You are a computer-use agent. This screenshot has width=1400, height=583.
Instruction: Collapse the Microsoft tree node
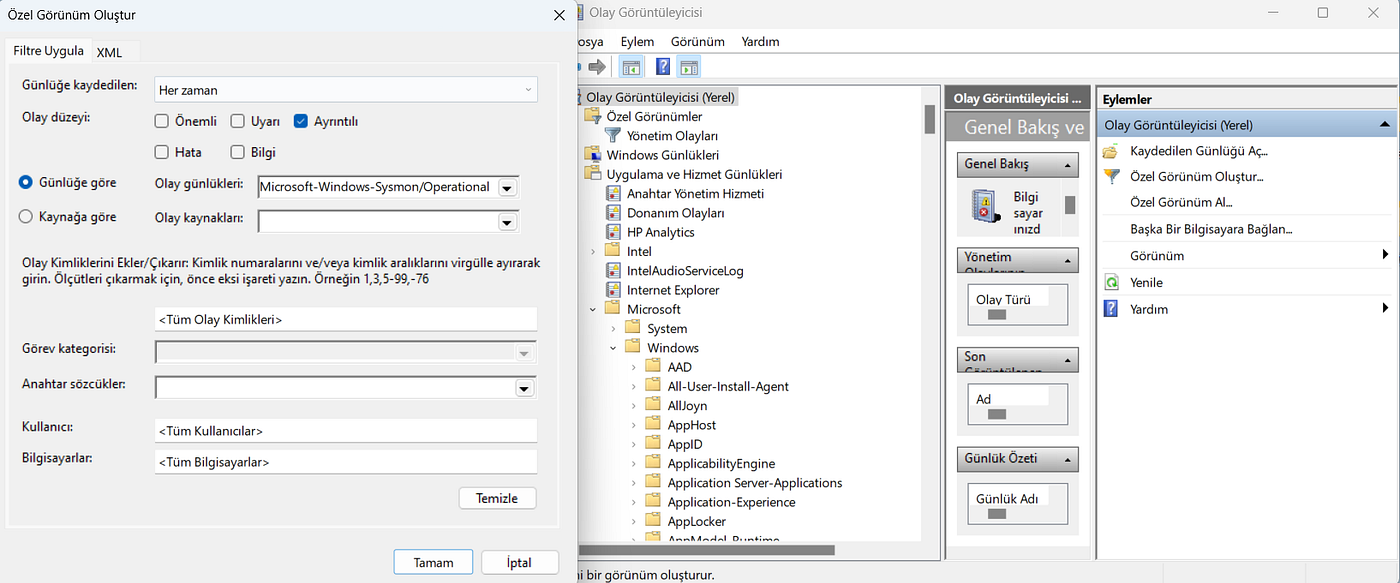(x=593, y=309)
